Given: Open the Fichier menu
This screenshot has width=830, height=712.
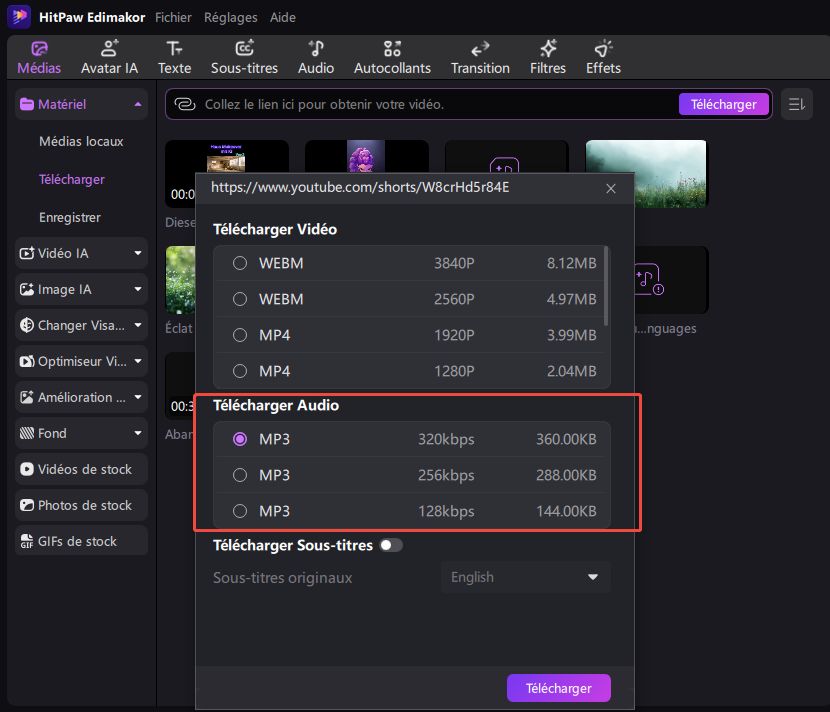Looking at the screenshot, I should [x=173, y=17].
